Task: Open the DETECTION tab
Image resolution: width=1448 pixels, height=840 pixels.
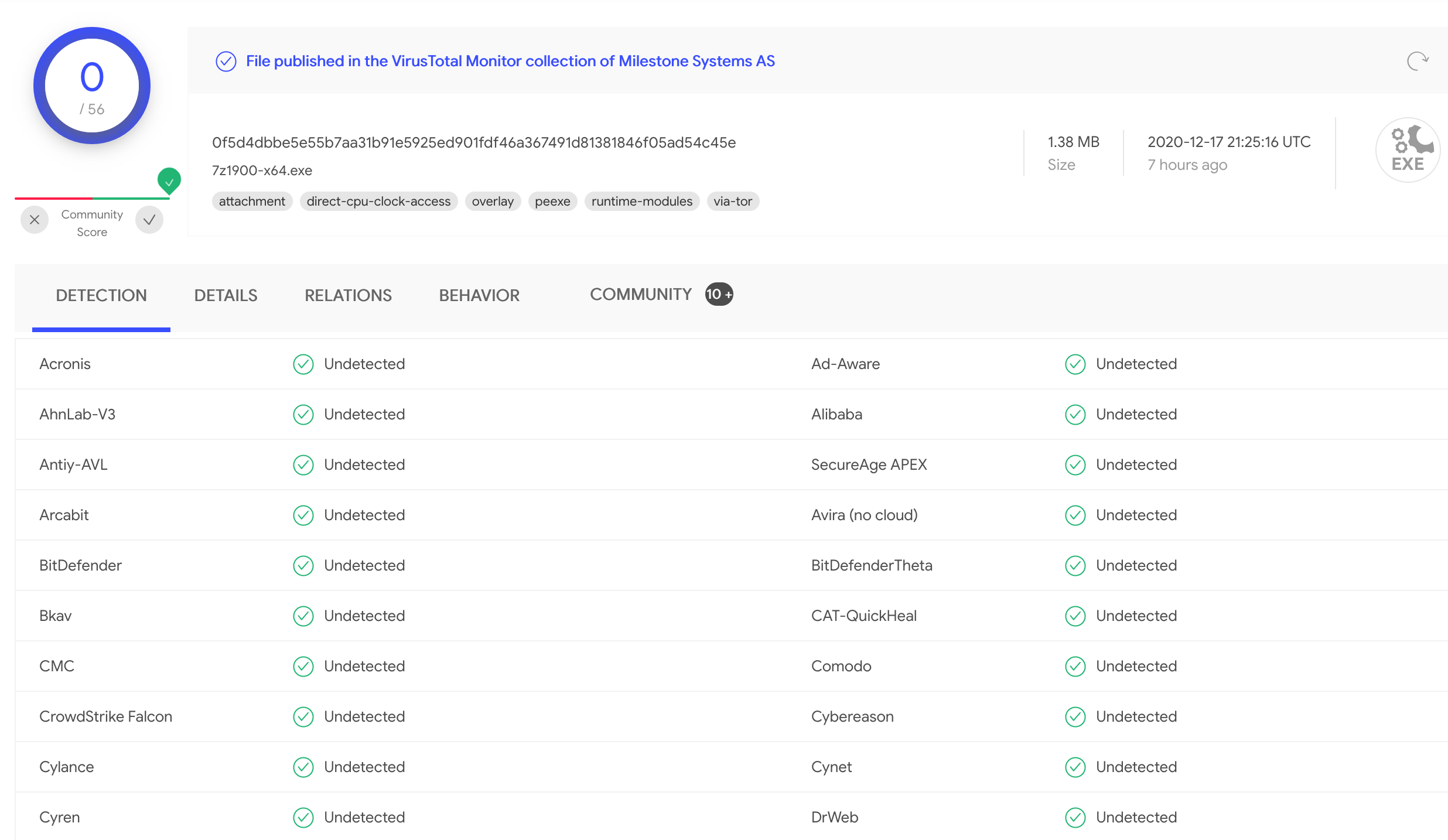Action: tap(101, 295)
